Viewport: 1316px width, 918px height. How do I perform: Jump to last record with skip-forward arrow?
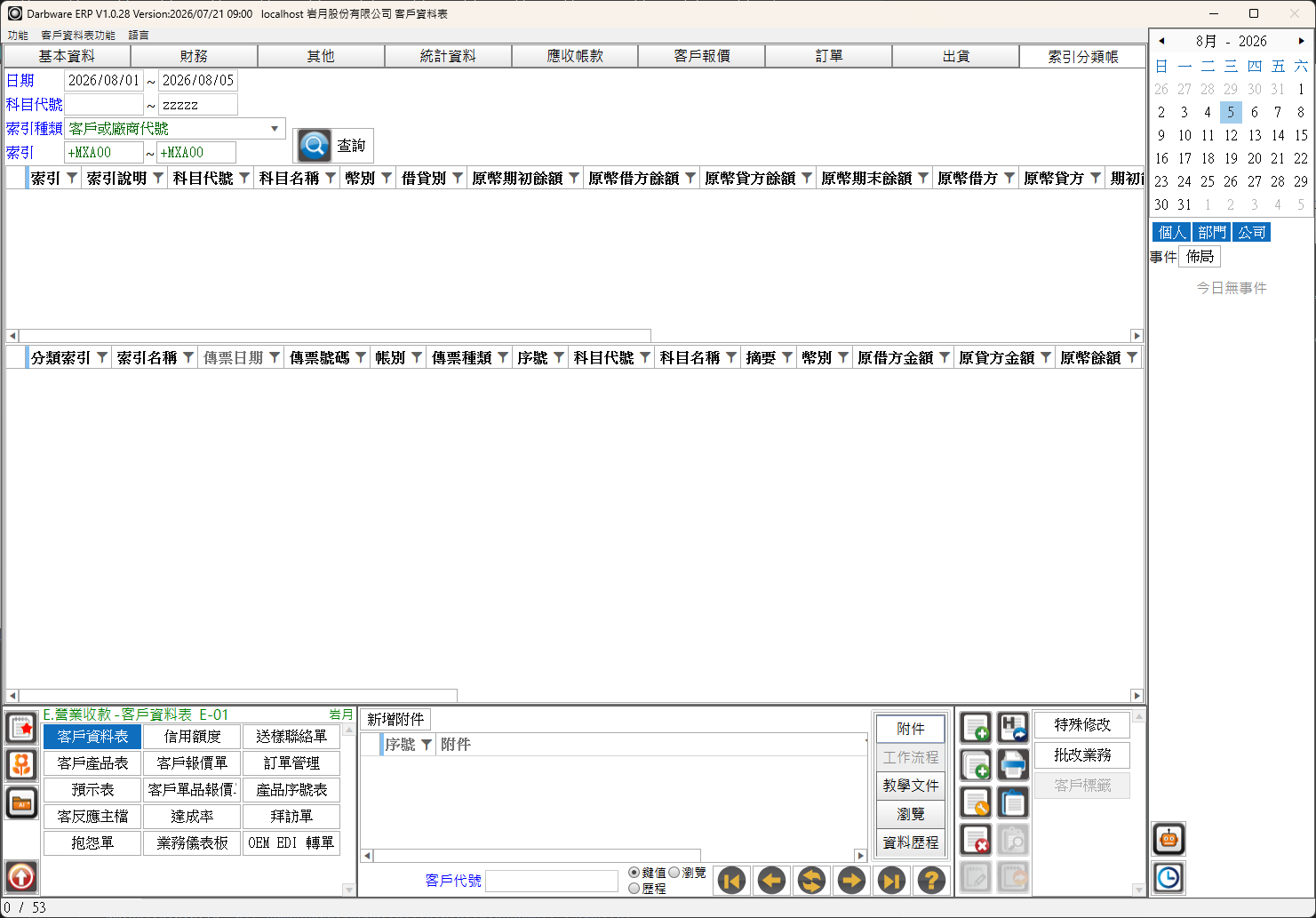(x=891, y=881)
